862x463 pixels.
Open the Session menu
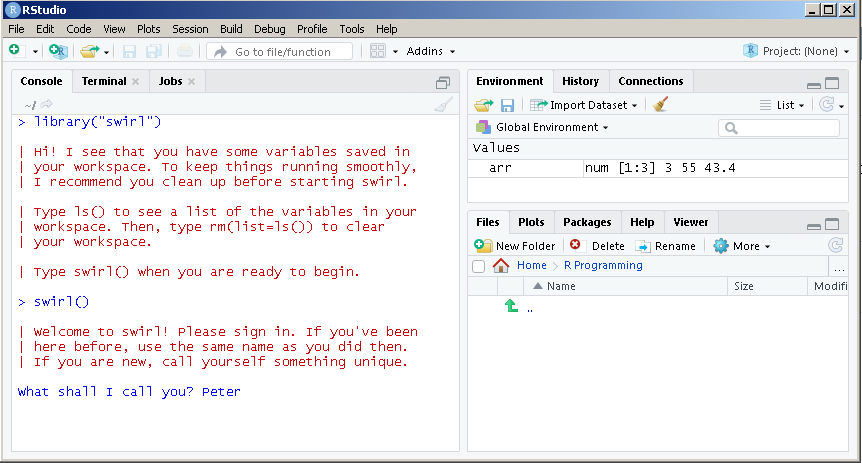point(190,29)
